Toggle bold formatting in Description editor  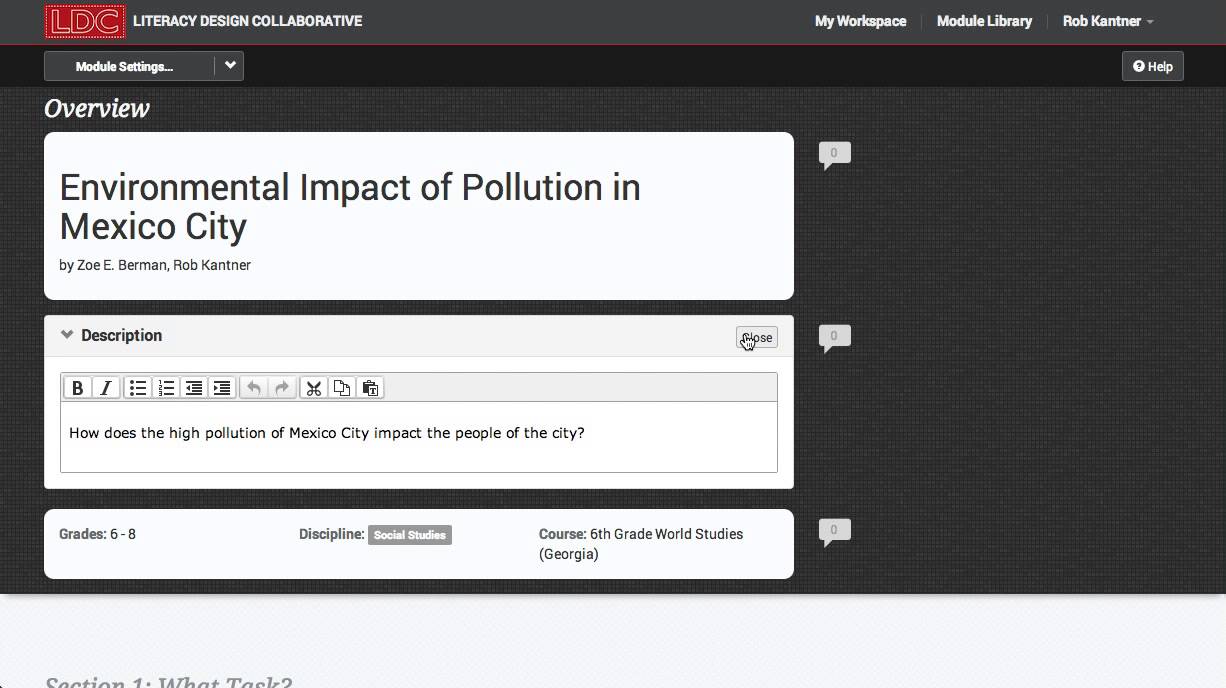coord(78,388)
